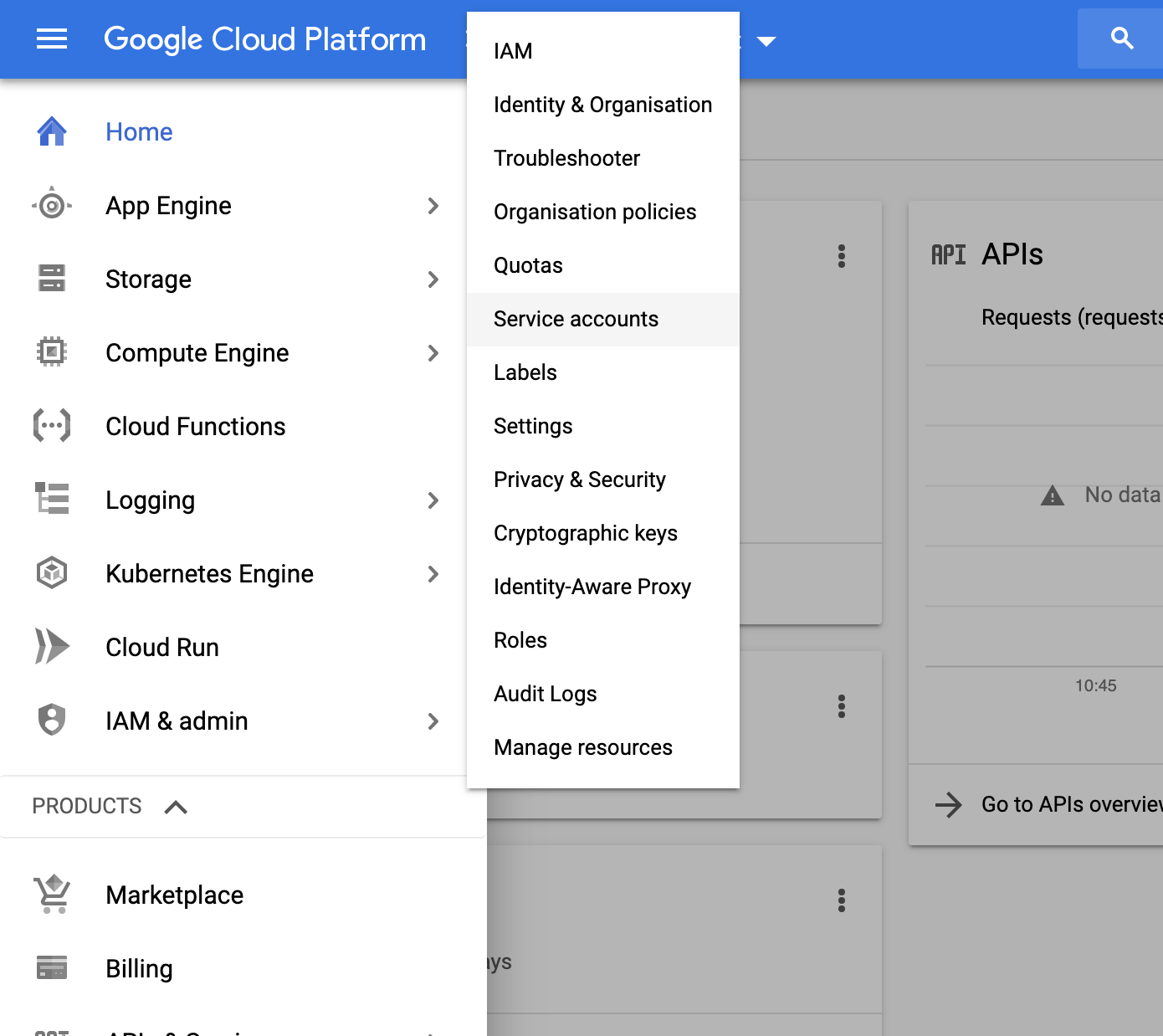
Task: Open Identity & Organisation
Action: click(x=603, y=105)
